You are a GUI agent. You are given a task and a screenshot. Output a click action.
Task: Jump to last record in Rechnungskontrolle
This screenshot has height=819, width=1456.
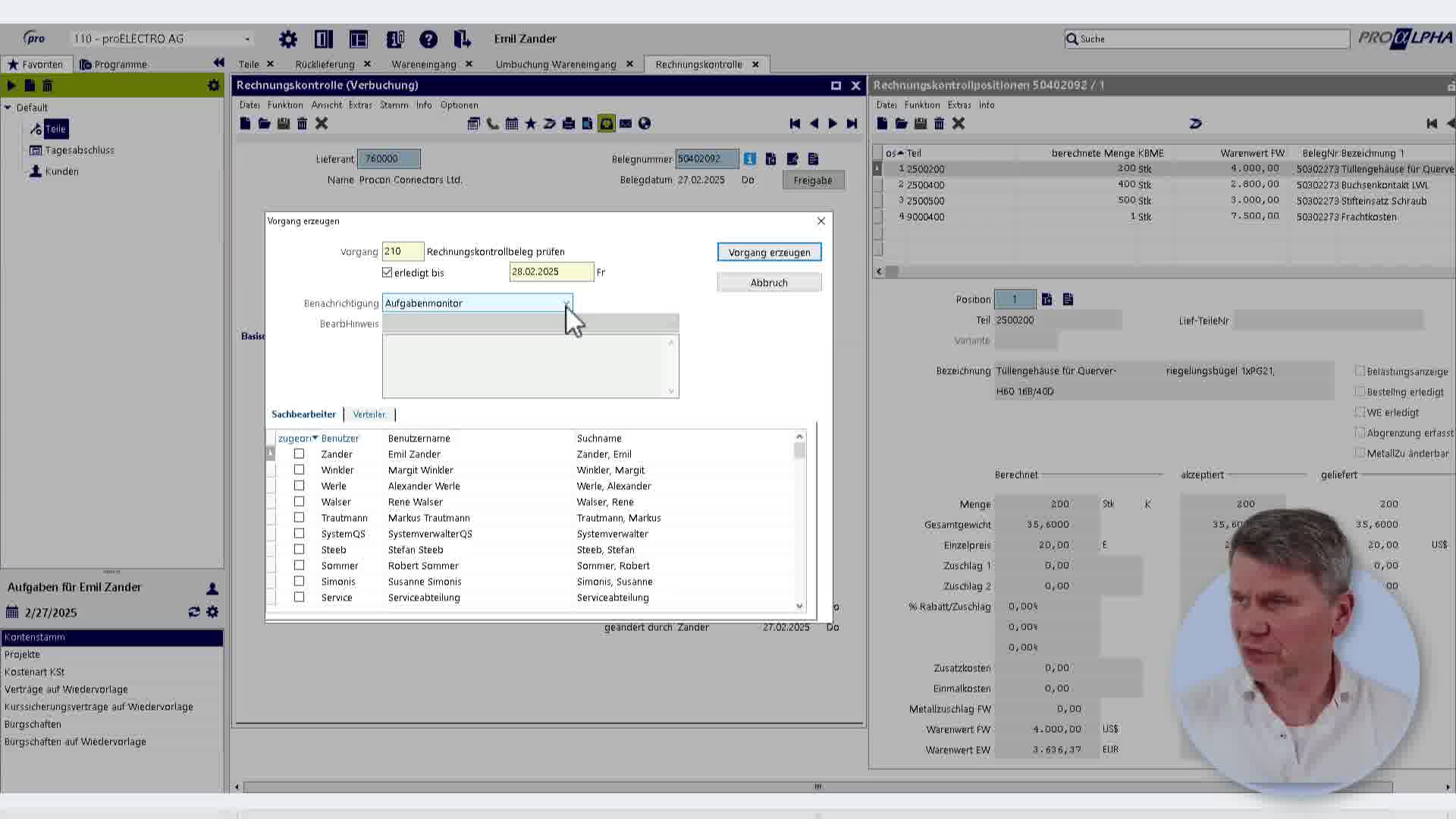click(852, 124)
